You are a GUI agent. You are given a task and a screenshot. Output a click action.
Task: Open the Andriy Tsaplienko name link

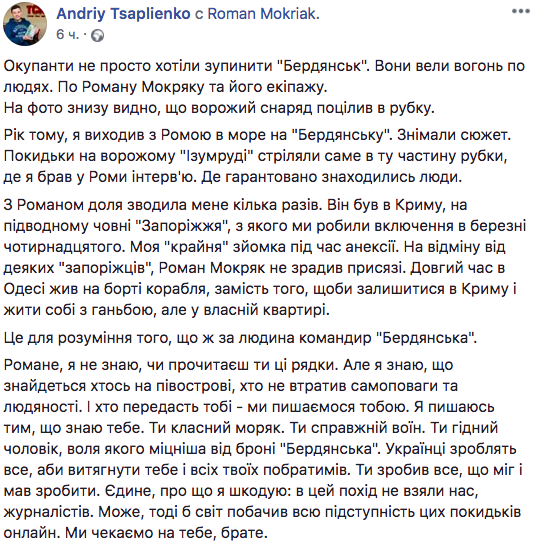[123, 14]
